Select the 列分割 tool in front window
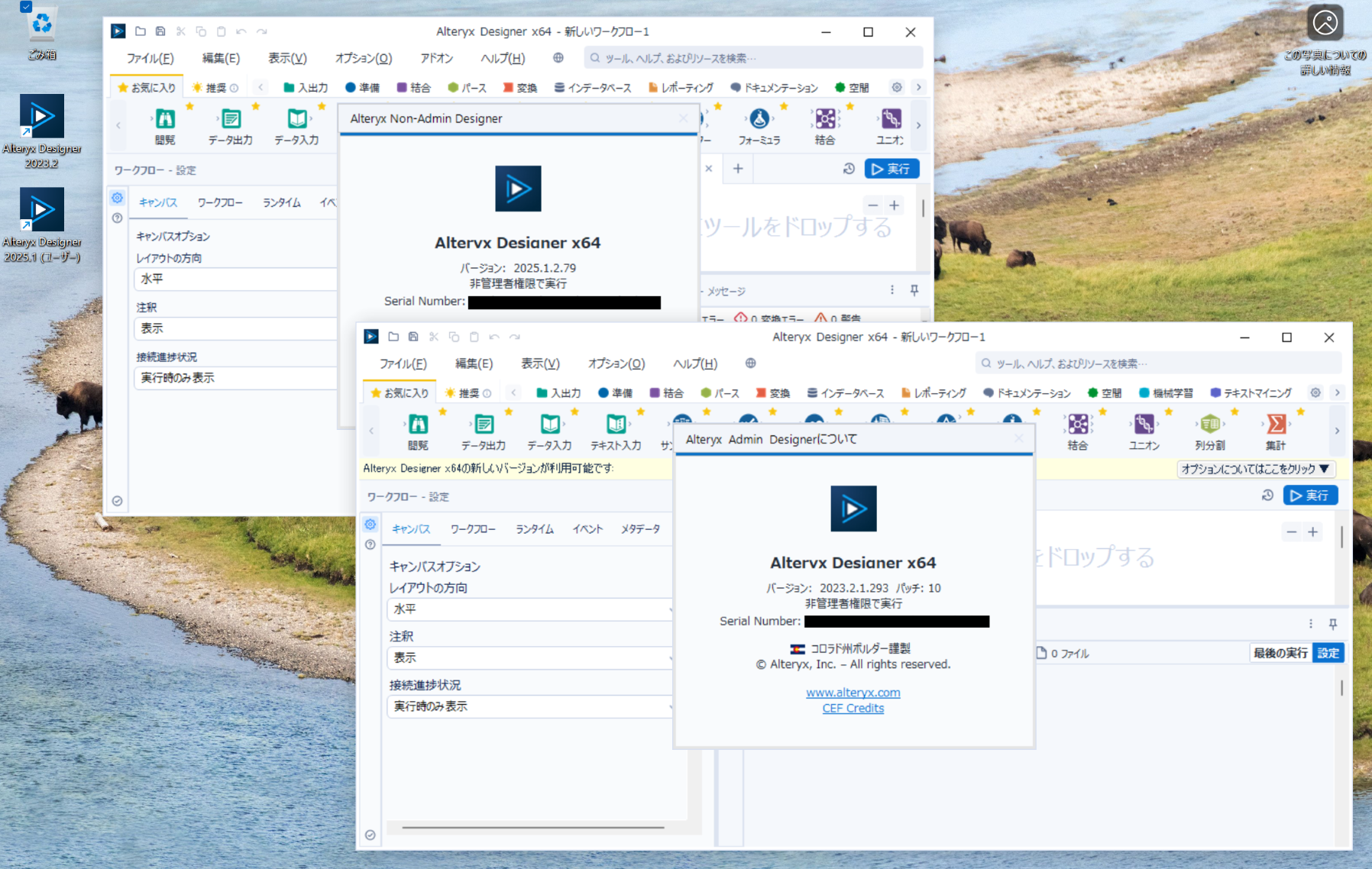This screenshot has height=869, width=1372. click(1210, 431)
